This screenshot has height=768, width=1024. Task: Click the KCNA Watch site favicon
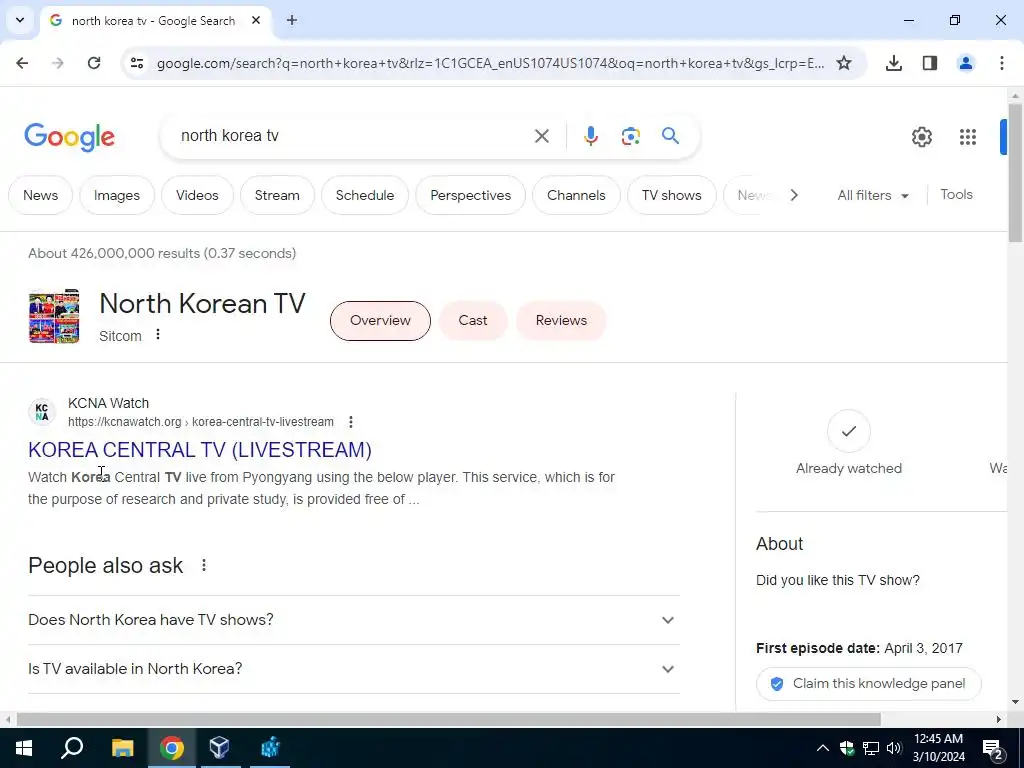tap(42, 412)
